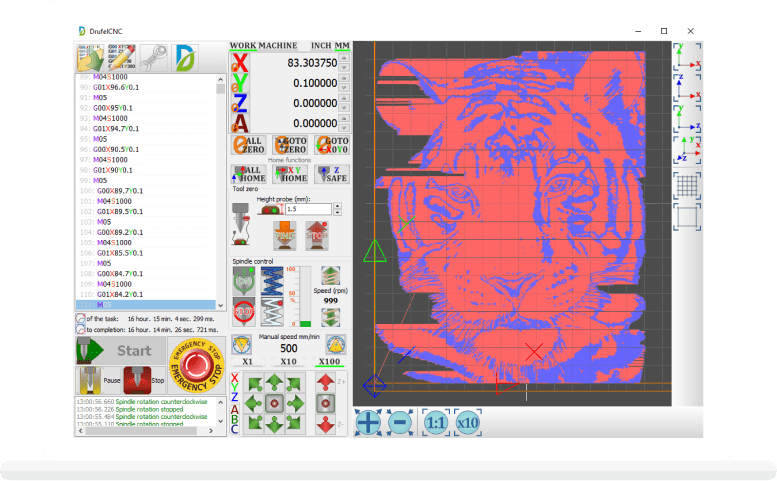Switch to YZ plane view
Image resolution: width=777 pixels, height=481 pixels.
(687, 119)
